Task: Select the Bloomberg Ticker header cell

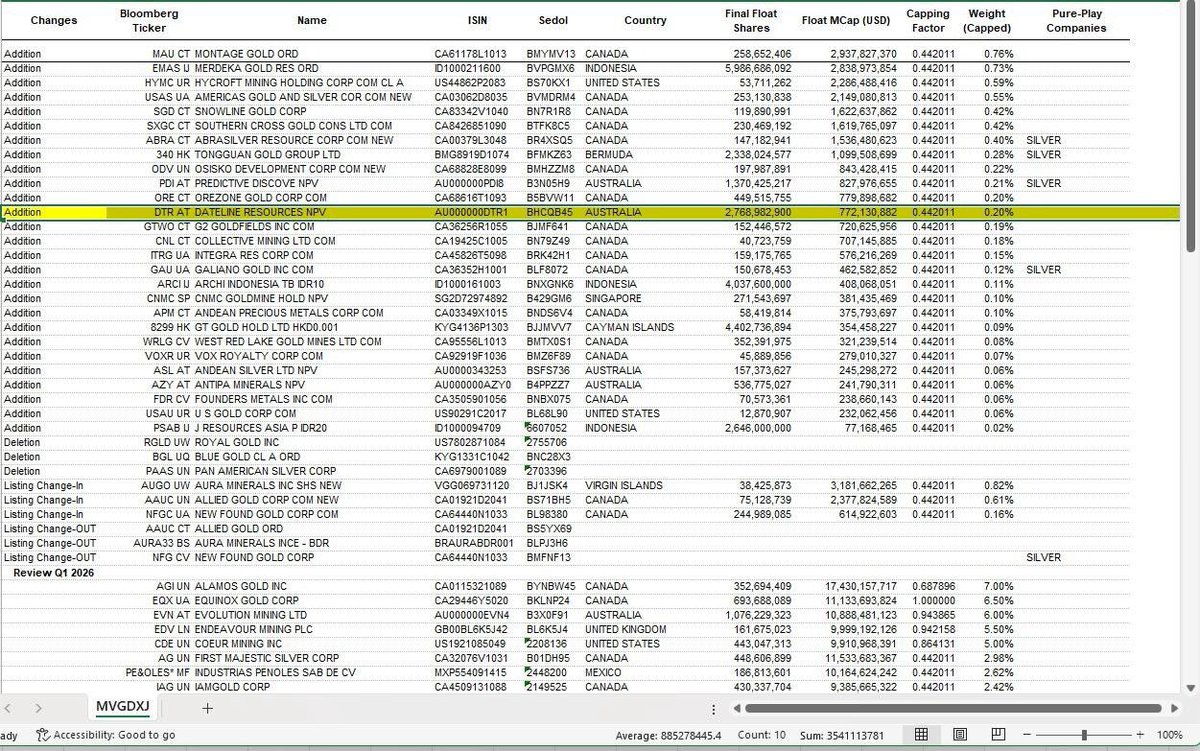Action: (149, 20)
